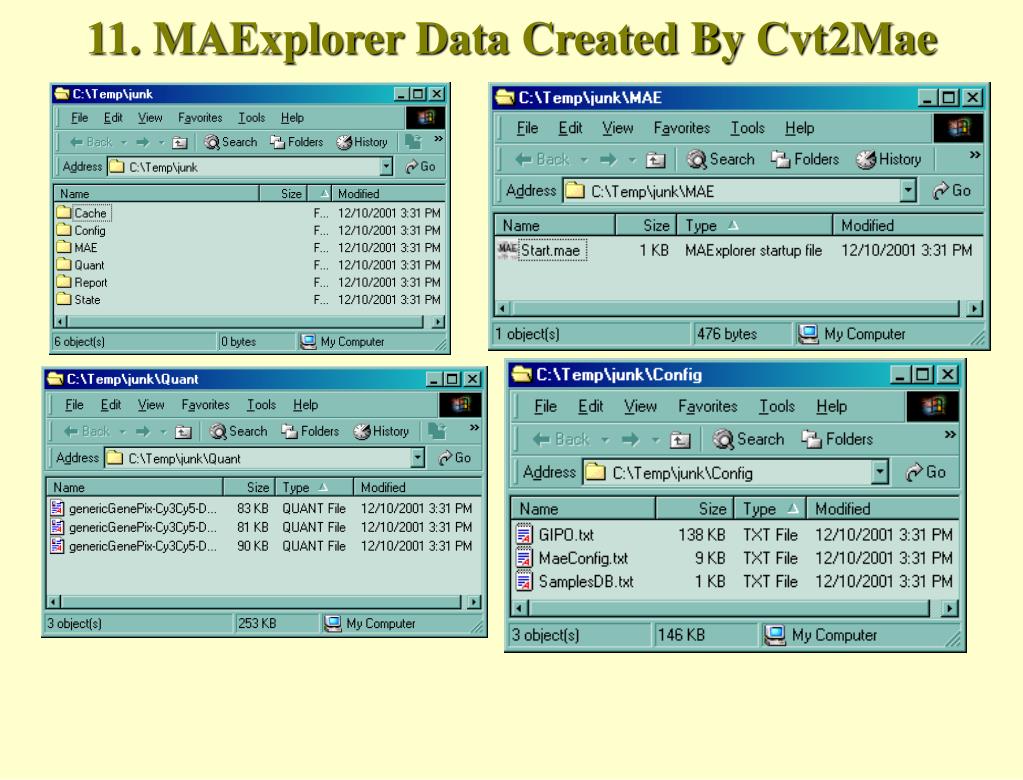Click Folders in junk window toolbar
The height and width of the screenshot is (780, 1023).
pos(297,142)
